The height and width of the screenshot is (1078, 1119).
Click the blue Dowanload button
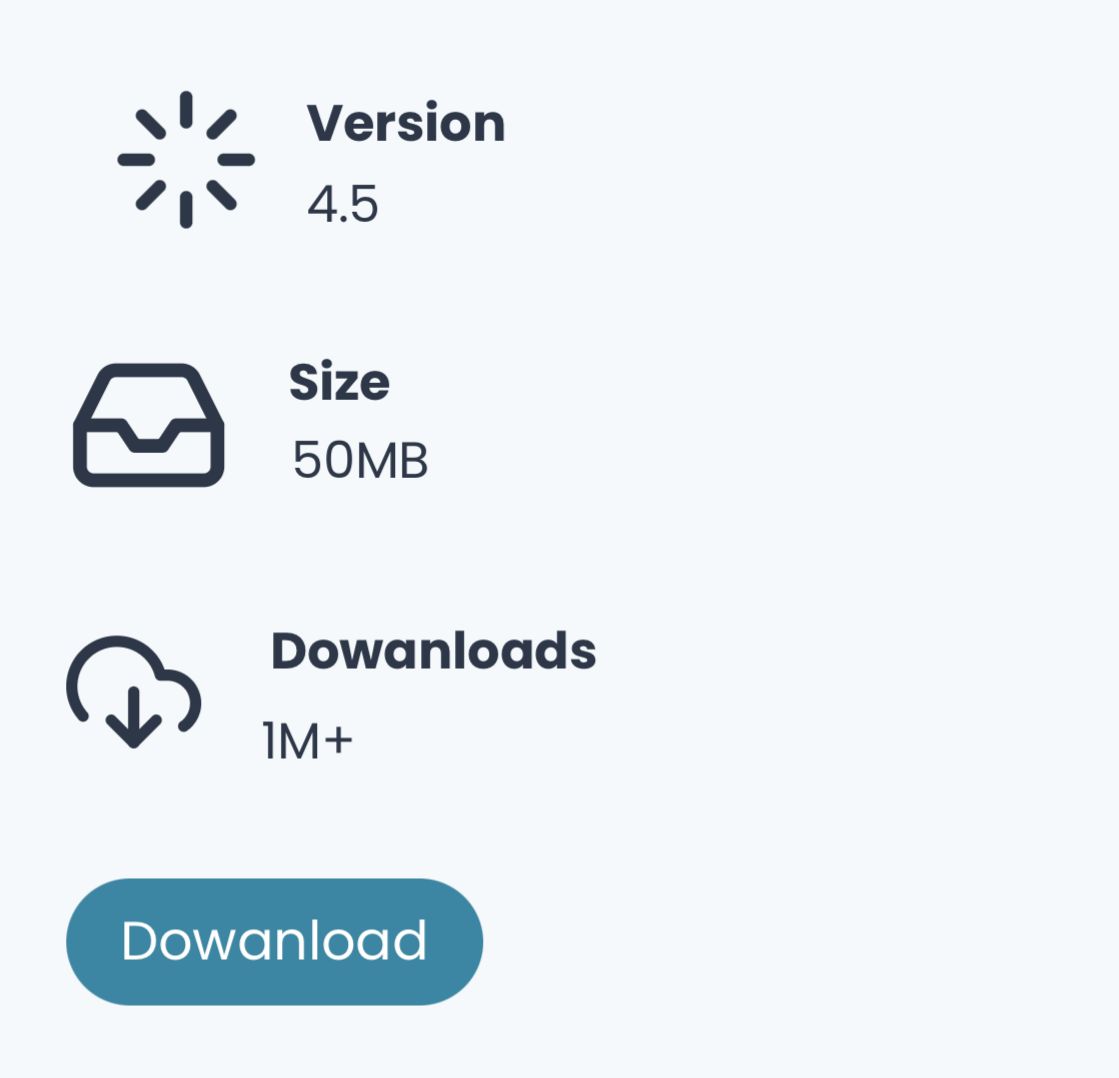click(274, 942)
